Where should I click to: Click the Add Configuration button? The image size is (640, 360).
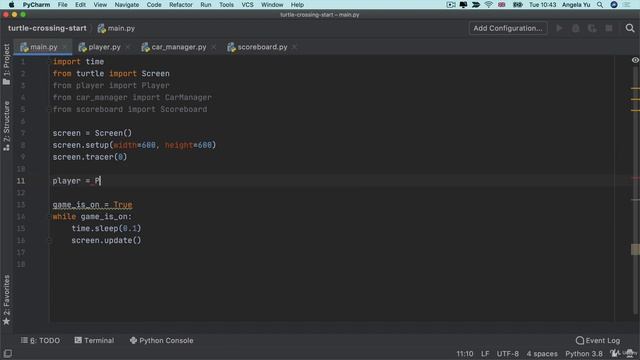pos(508,28)
